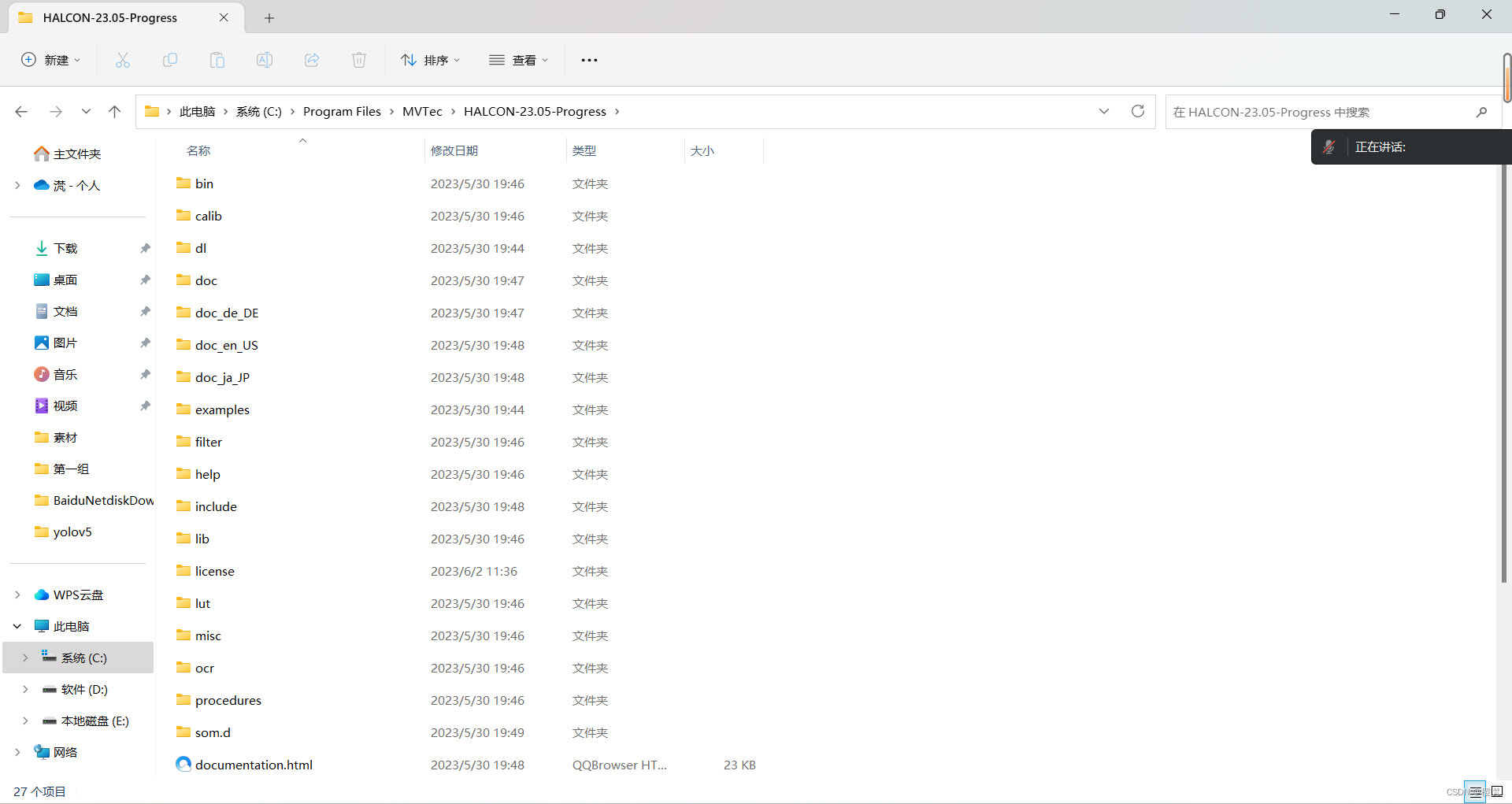Image resolution: width=1512 pixels, height=804 pixels.
Task: Close the HALCON-23.05-Progress tab
Action: [x=224, y=17]
